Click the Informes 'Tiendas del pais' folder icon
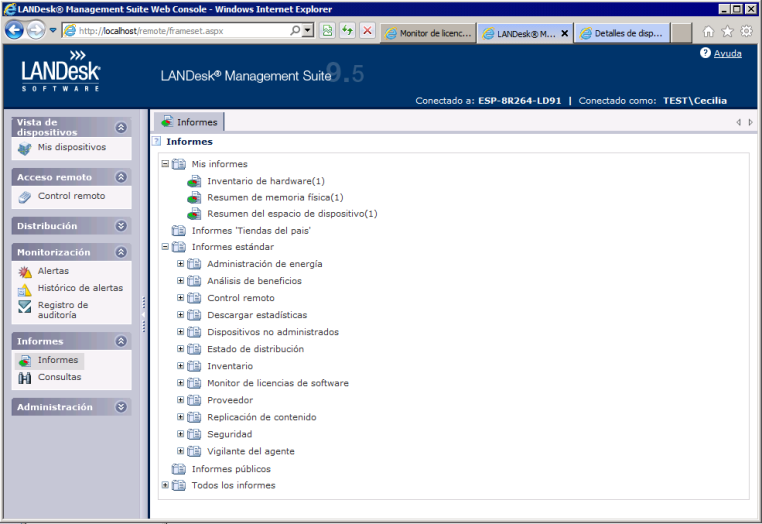The height and width of the screenshot is (524, 762). [179, 230]
